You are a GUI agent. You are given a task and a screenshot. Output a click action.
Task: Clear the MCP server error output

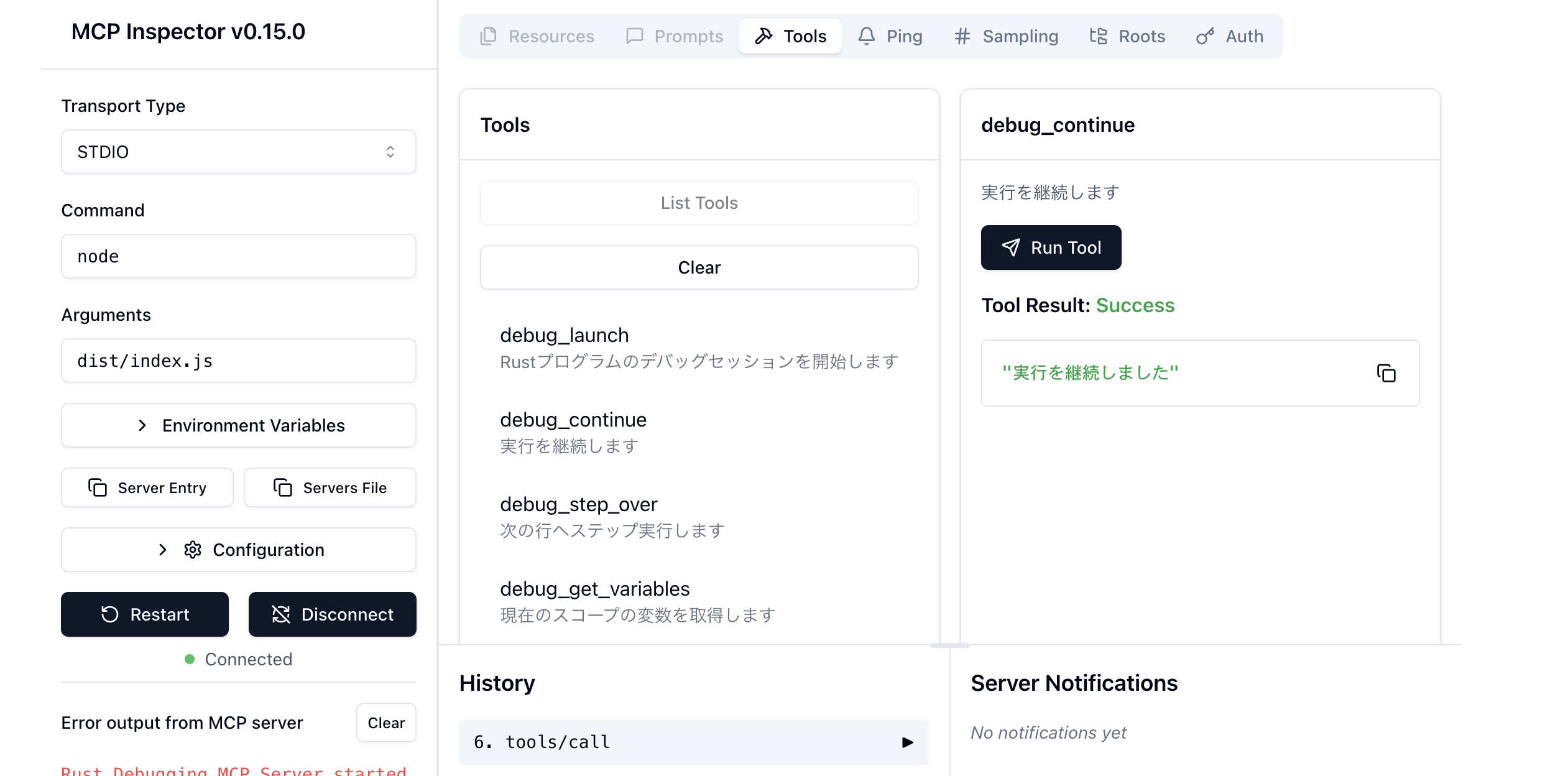pos(385,723)
